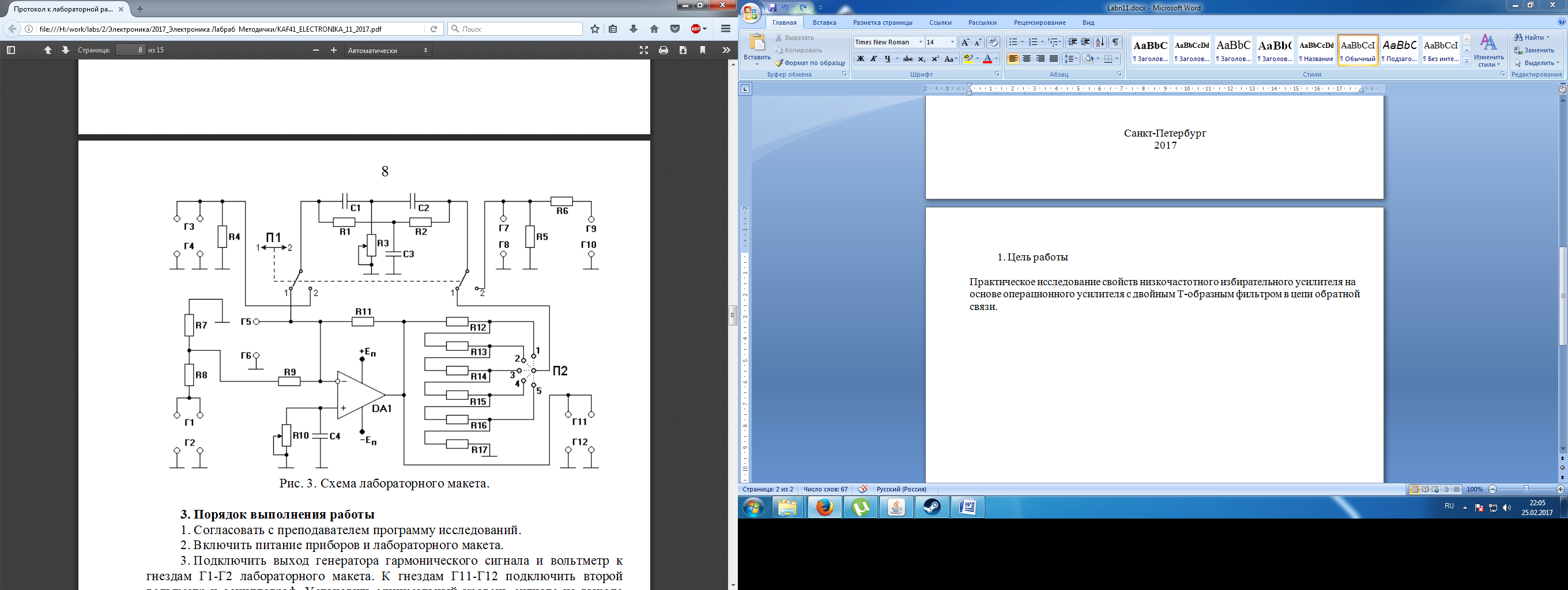Open PDF viewer tools chevron menu
This screenshot has width=1568, height=590.
726,50
